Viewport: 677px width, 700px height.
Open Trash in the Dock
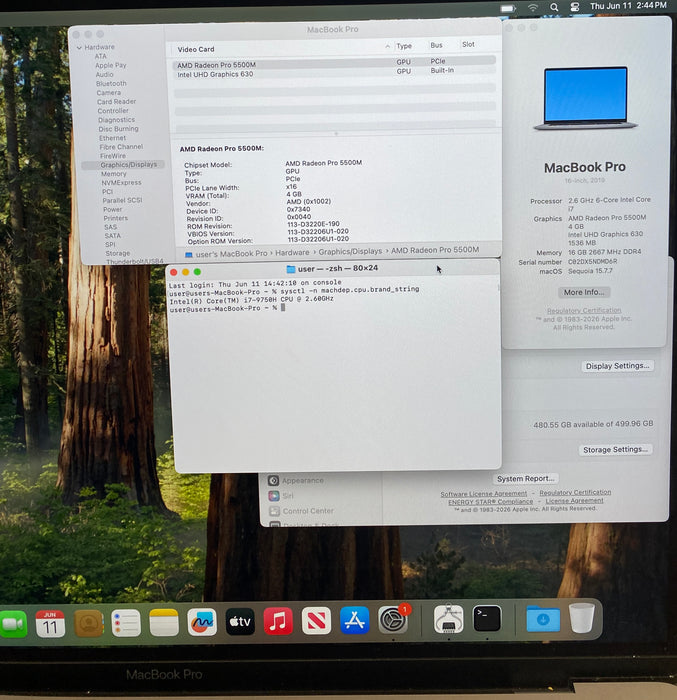coord(581,617)
